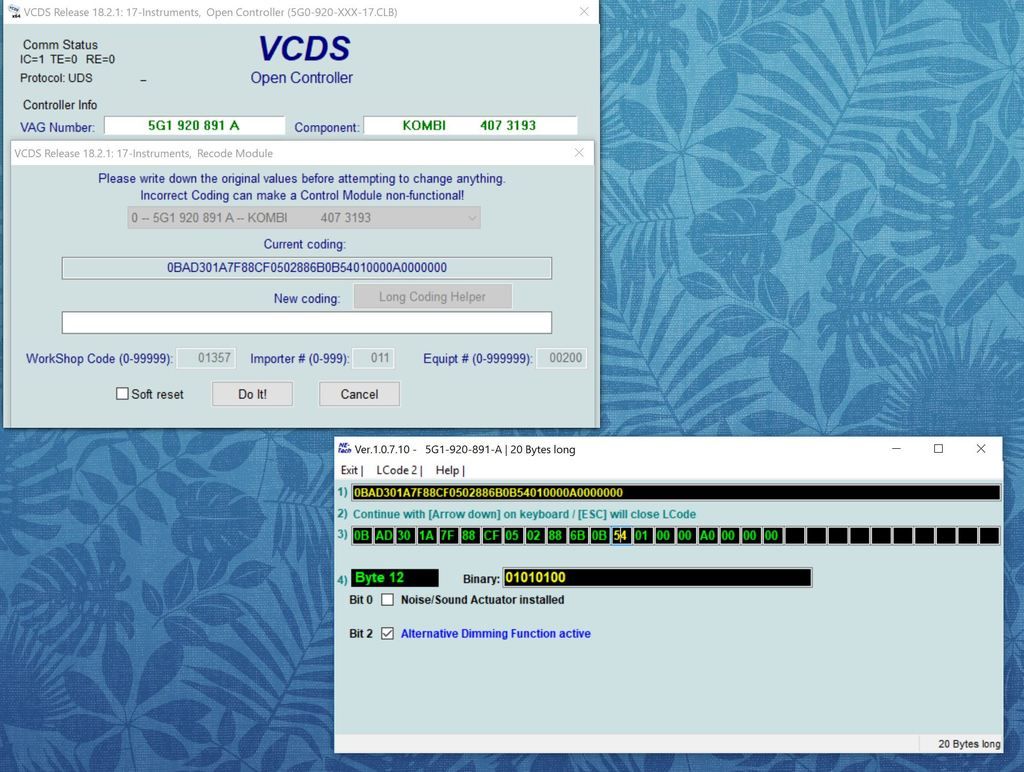Screen dimensions: 1024x772
Task: Select byte cell 6B
Action: coord(577,536)
